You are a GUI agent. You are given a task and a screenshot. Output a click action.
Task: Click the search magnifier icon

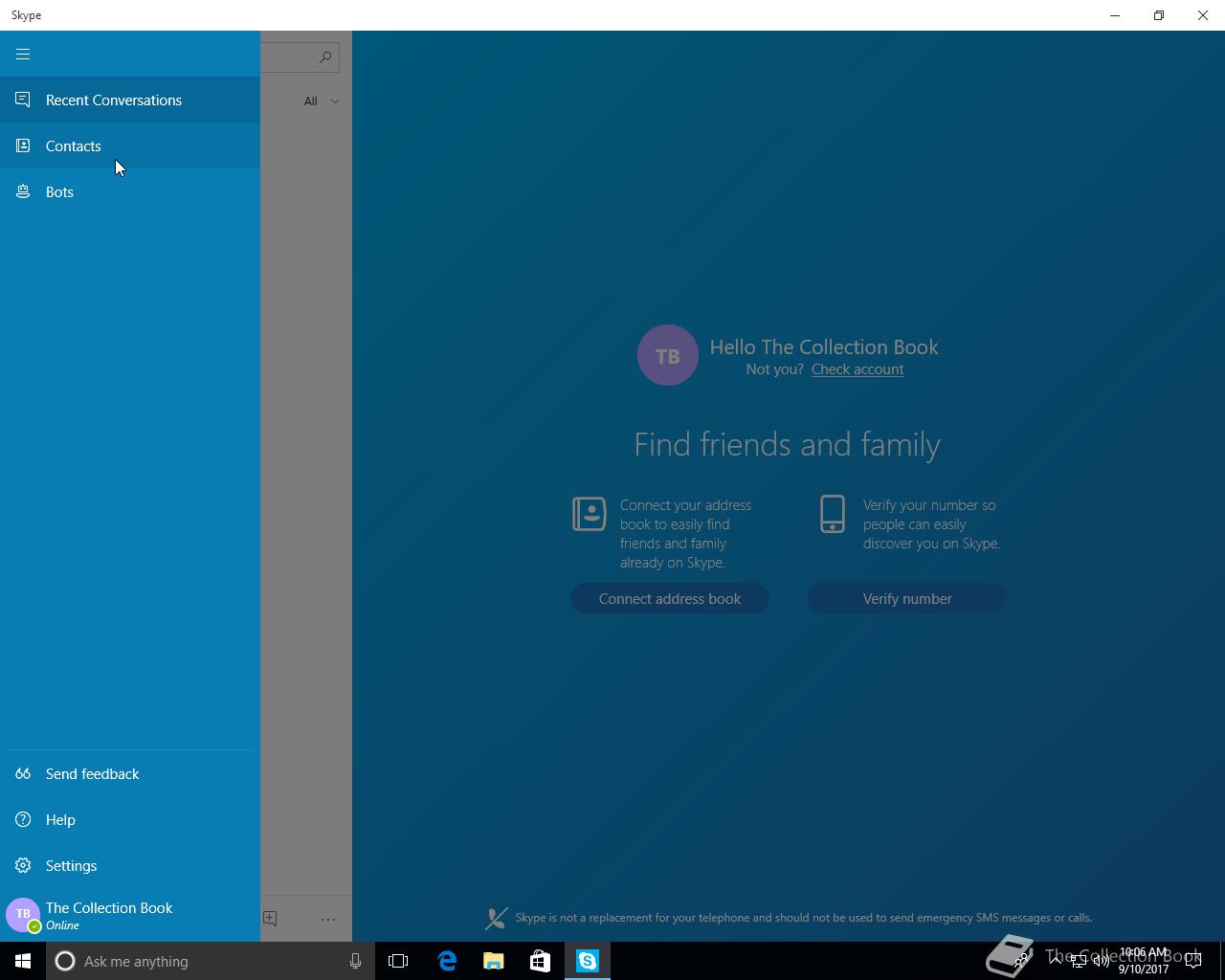click(325, 57)
